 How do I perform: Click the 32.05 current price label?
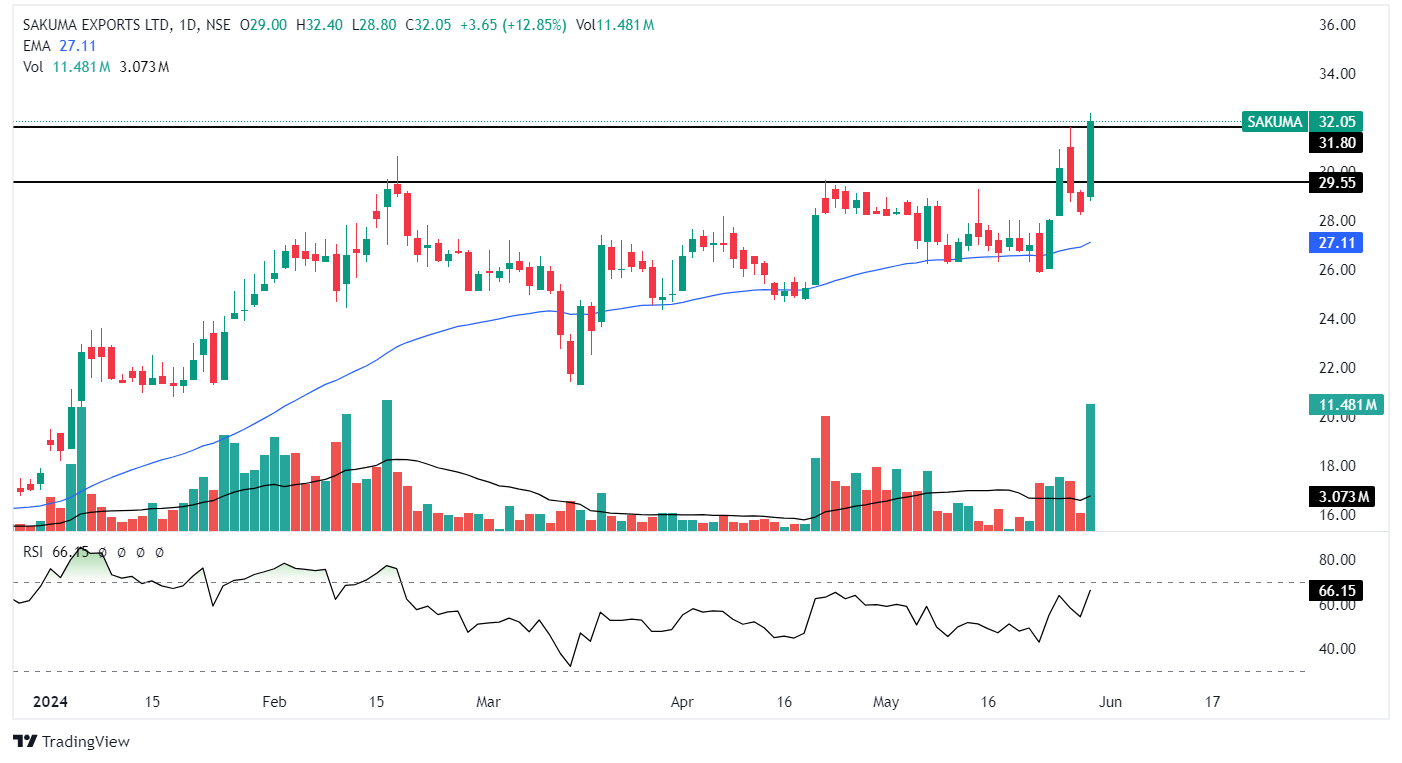[1335, 122]
